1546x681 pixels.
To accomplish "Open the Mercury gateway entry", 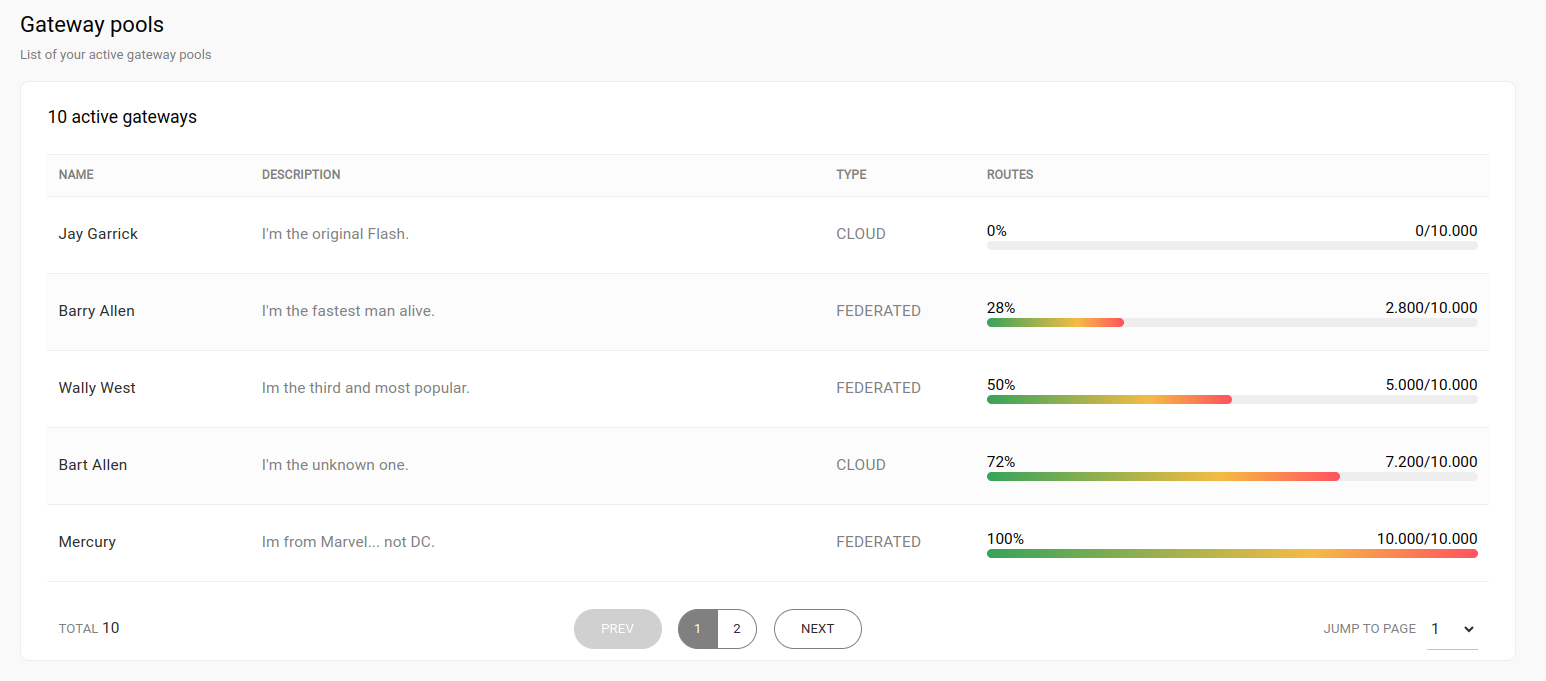I will point(87,542).
